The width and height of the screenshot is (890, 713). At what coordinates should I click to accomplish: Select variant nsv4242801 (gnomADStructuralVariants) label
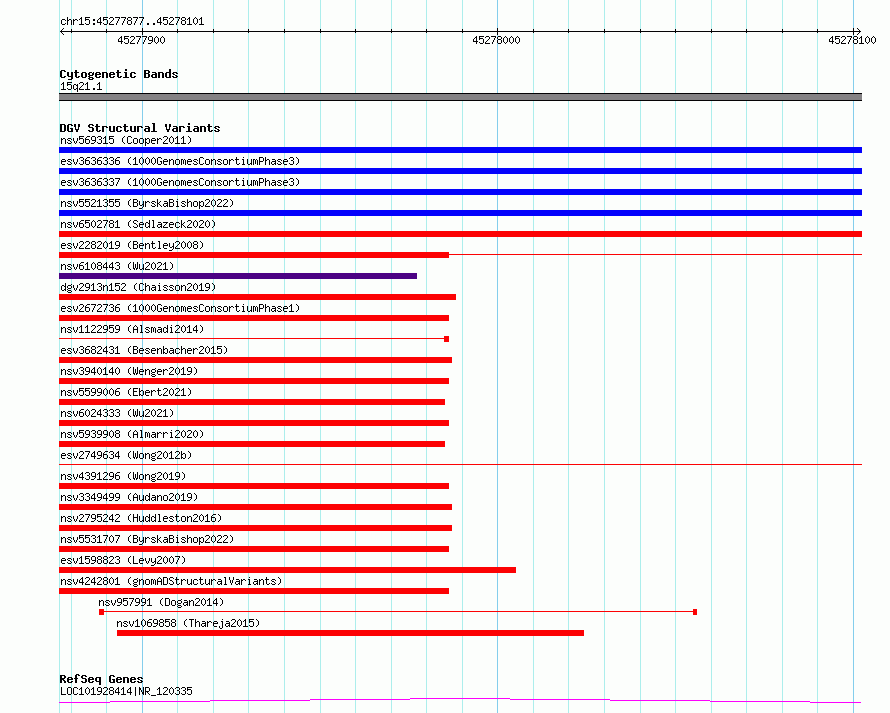(171, 581)
